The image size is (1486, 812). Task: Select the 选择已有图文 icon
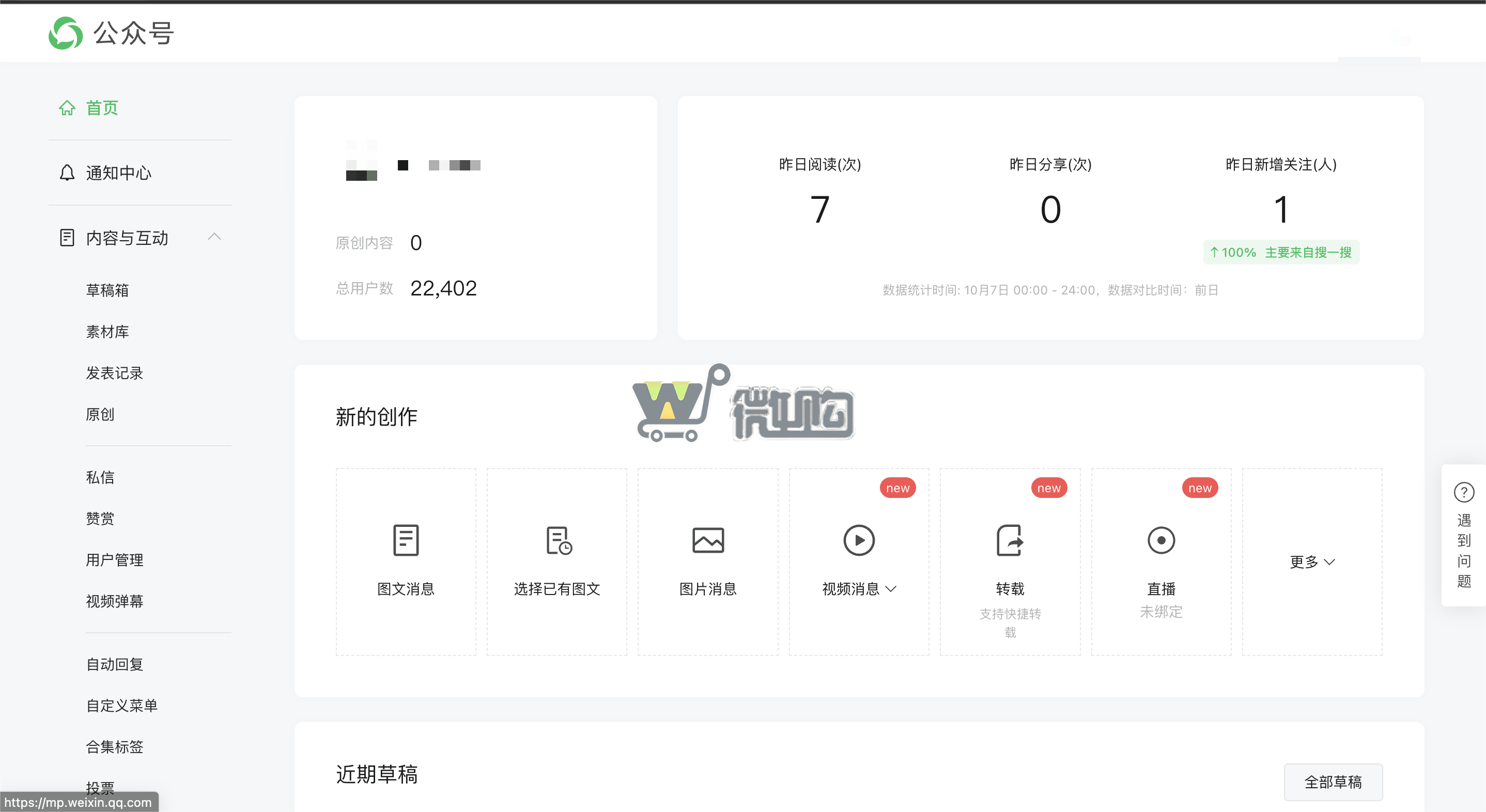tap(556, 540)
